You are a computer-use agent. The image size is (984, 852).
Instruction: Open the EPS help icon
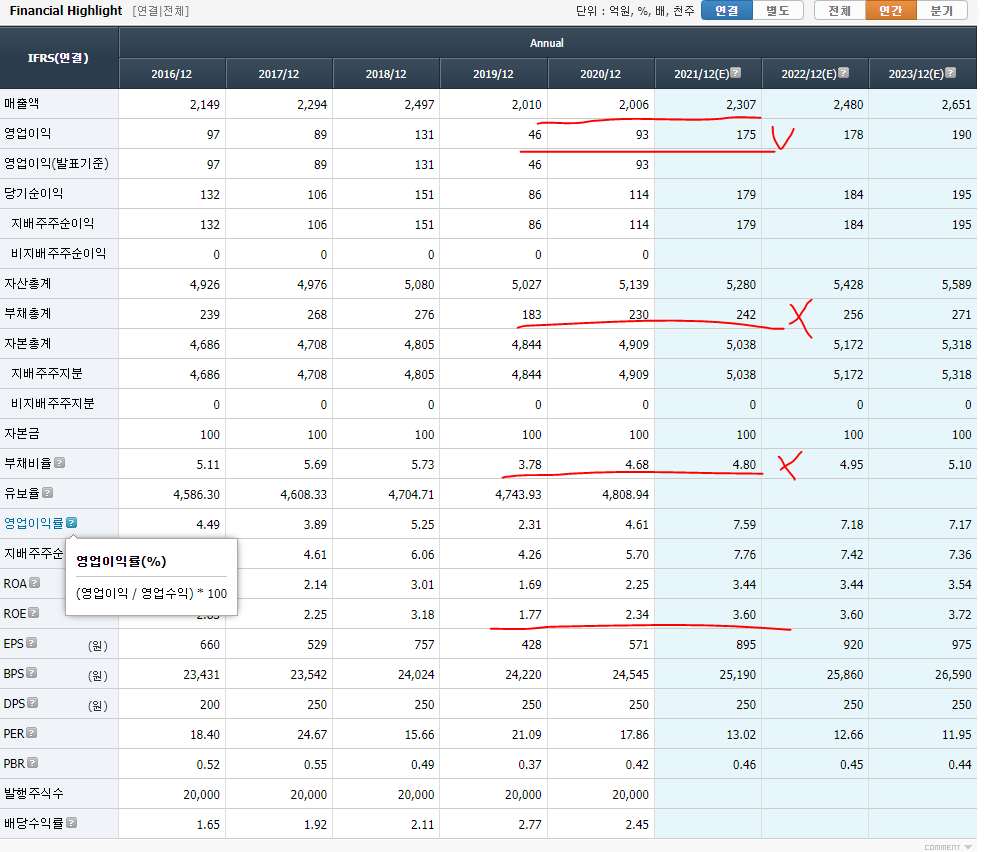click(32, 642)
